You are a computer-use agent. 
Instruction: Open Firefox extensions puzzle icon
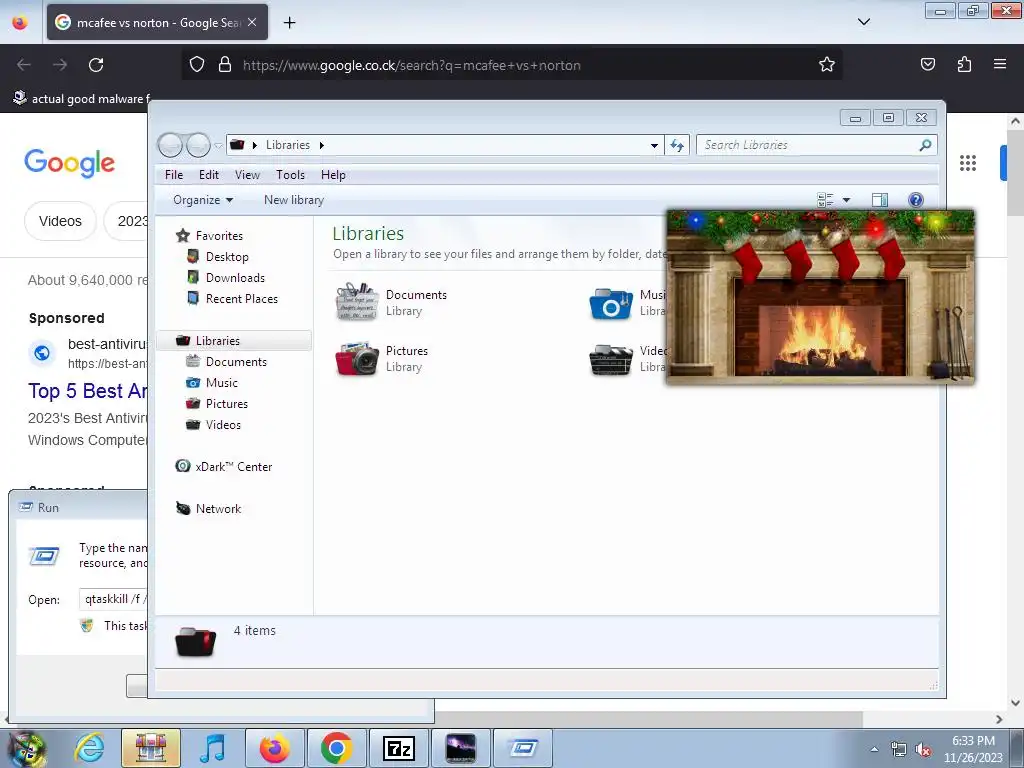pyautogui.click(x=964, y=64)
